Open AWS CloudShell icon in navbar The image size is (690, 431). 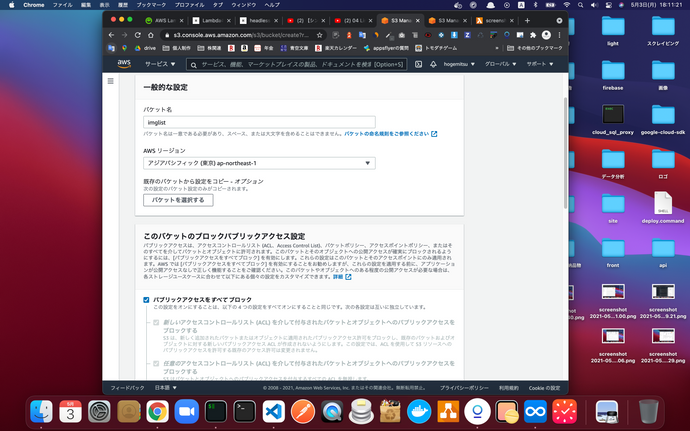[418, 64]
